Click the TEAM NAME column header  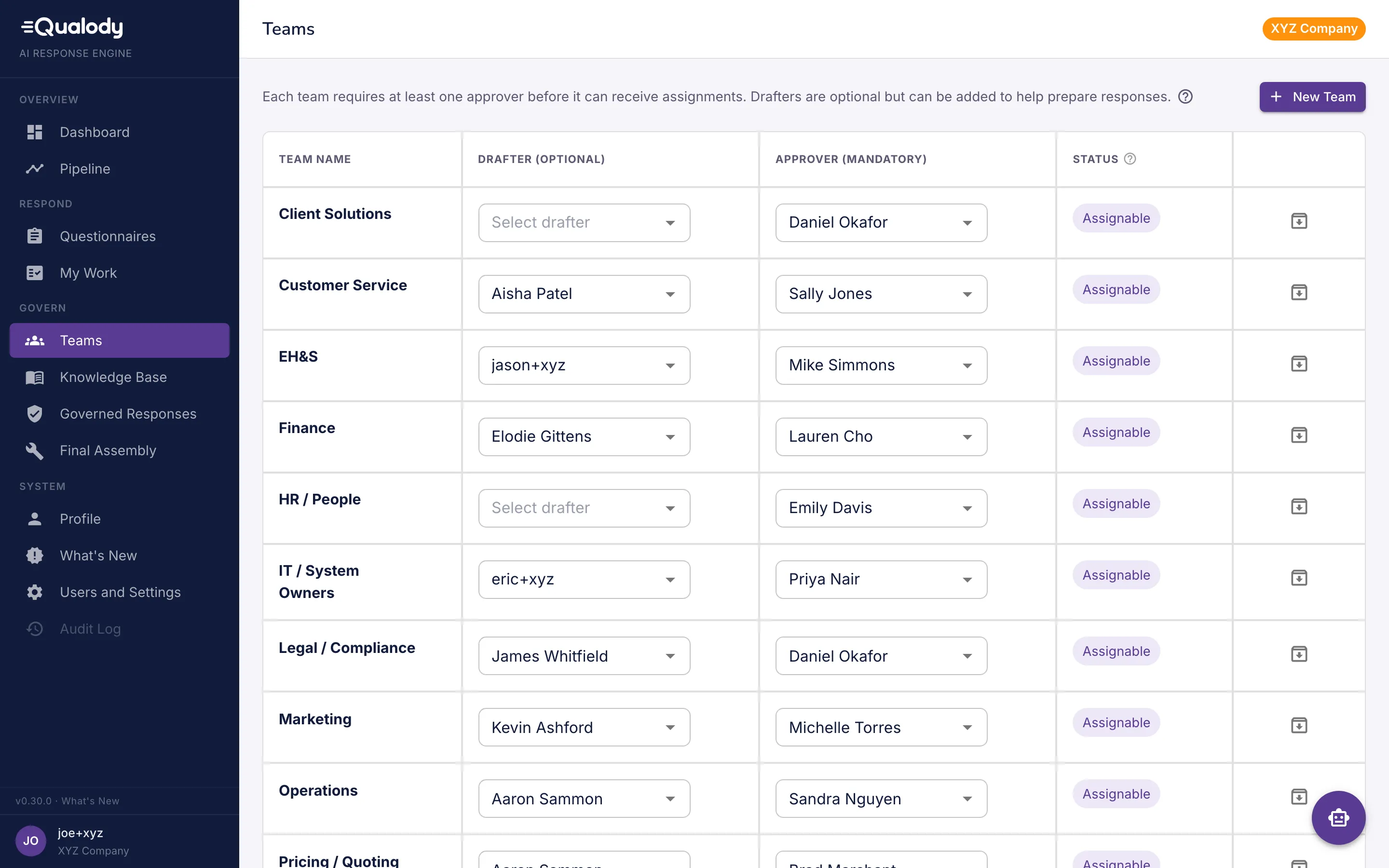314,159
